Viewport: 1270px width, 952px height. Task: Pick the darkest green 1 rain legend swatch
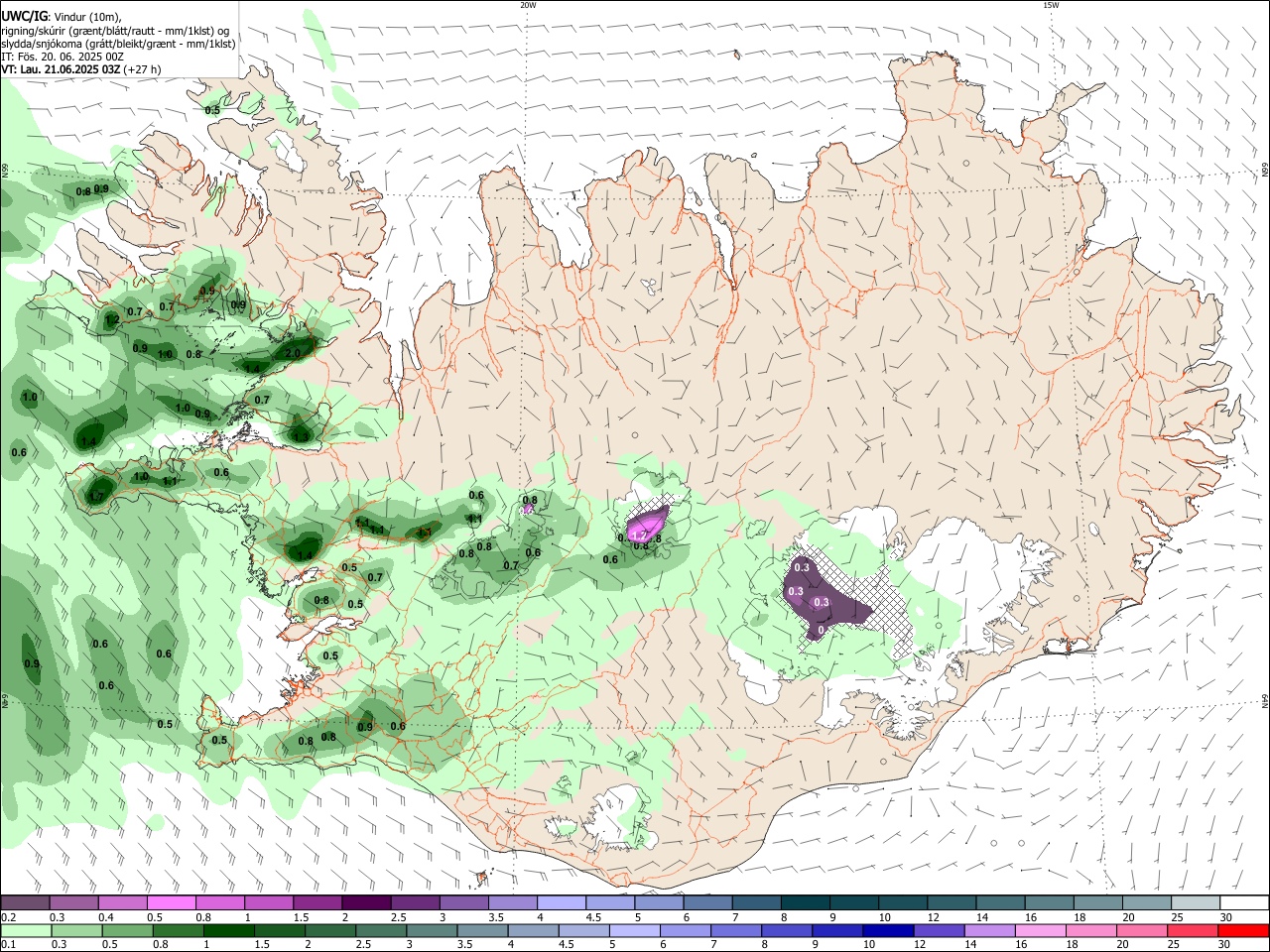[x=228, y=930]
